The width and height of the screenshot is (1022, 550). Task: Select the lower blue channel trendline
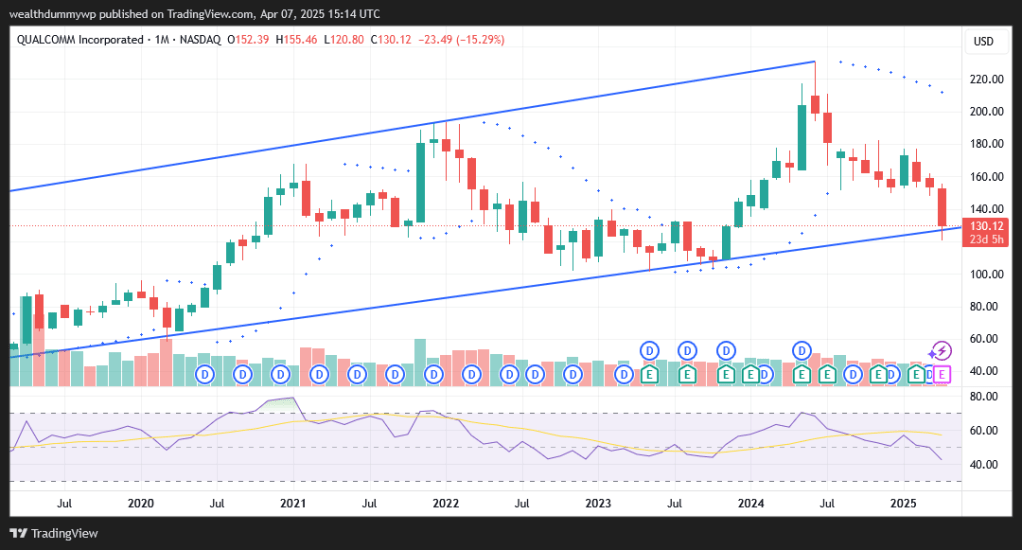[500, 290]
